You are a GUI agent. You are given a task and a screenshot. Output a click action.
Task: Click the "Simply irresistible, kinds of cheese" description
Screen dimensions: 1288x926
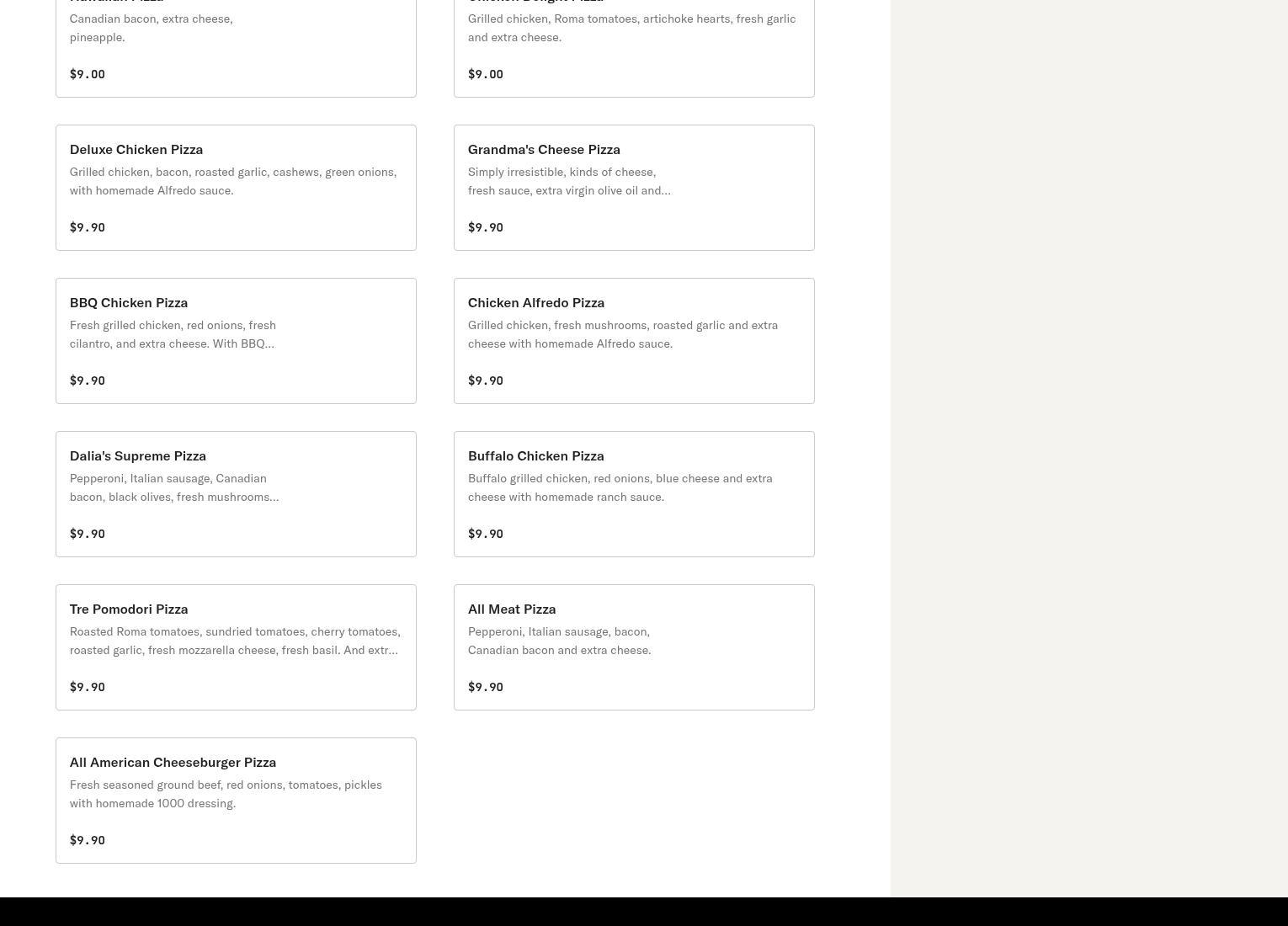click(569, 181)
